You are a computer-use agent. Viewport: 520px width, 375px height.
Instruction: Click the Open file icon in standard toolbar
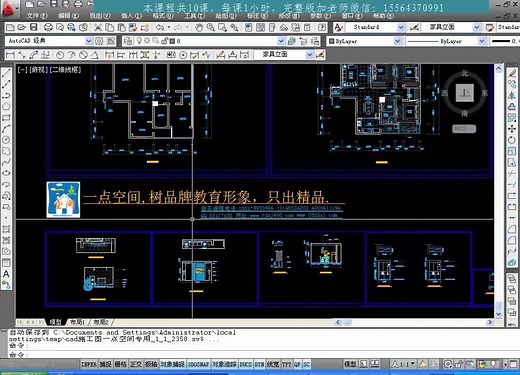22,27
